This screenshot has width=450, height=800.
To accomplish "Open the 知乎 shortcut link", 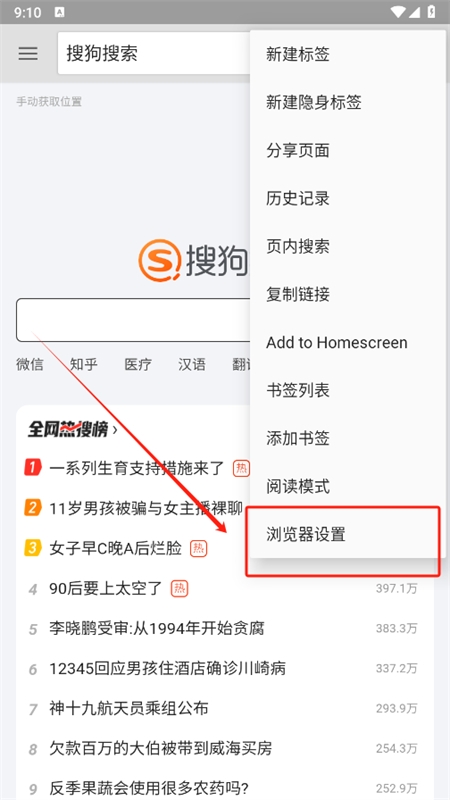I will tap(84, 364).
